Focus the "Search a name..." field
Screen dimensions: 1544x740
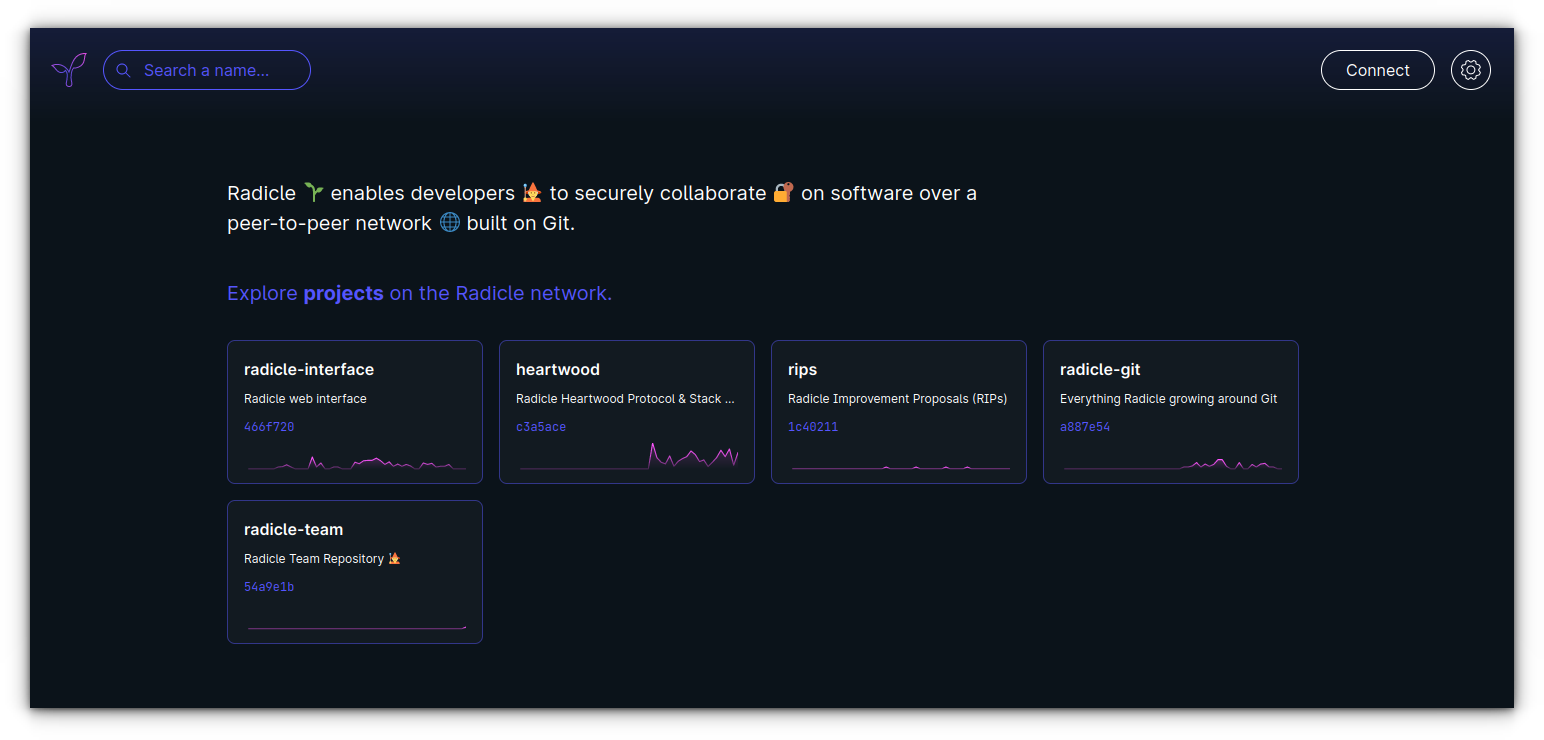tap(207, 70)
